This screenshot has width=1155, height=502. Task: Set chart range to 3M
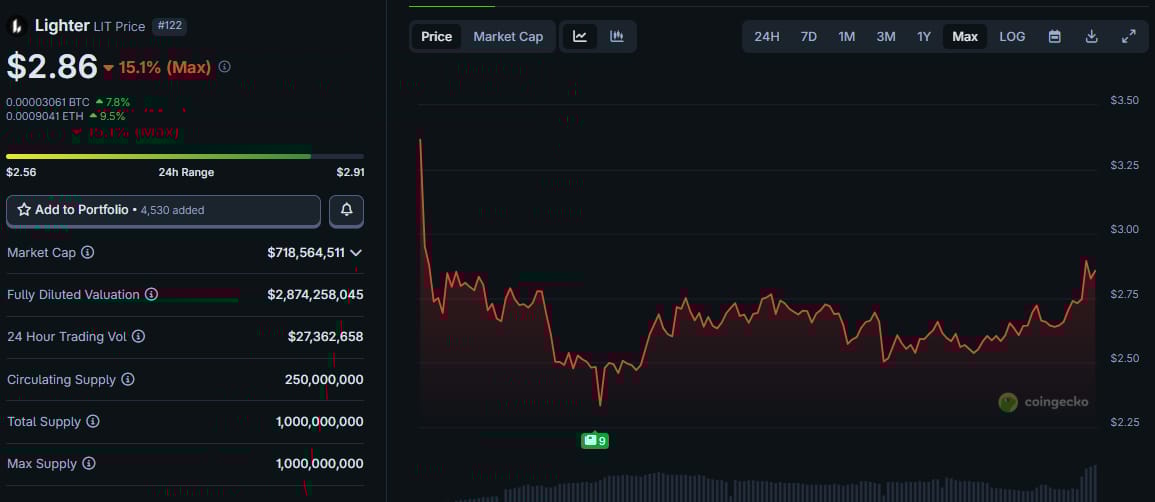coord(885,36)
